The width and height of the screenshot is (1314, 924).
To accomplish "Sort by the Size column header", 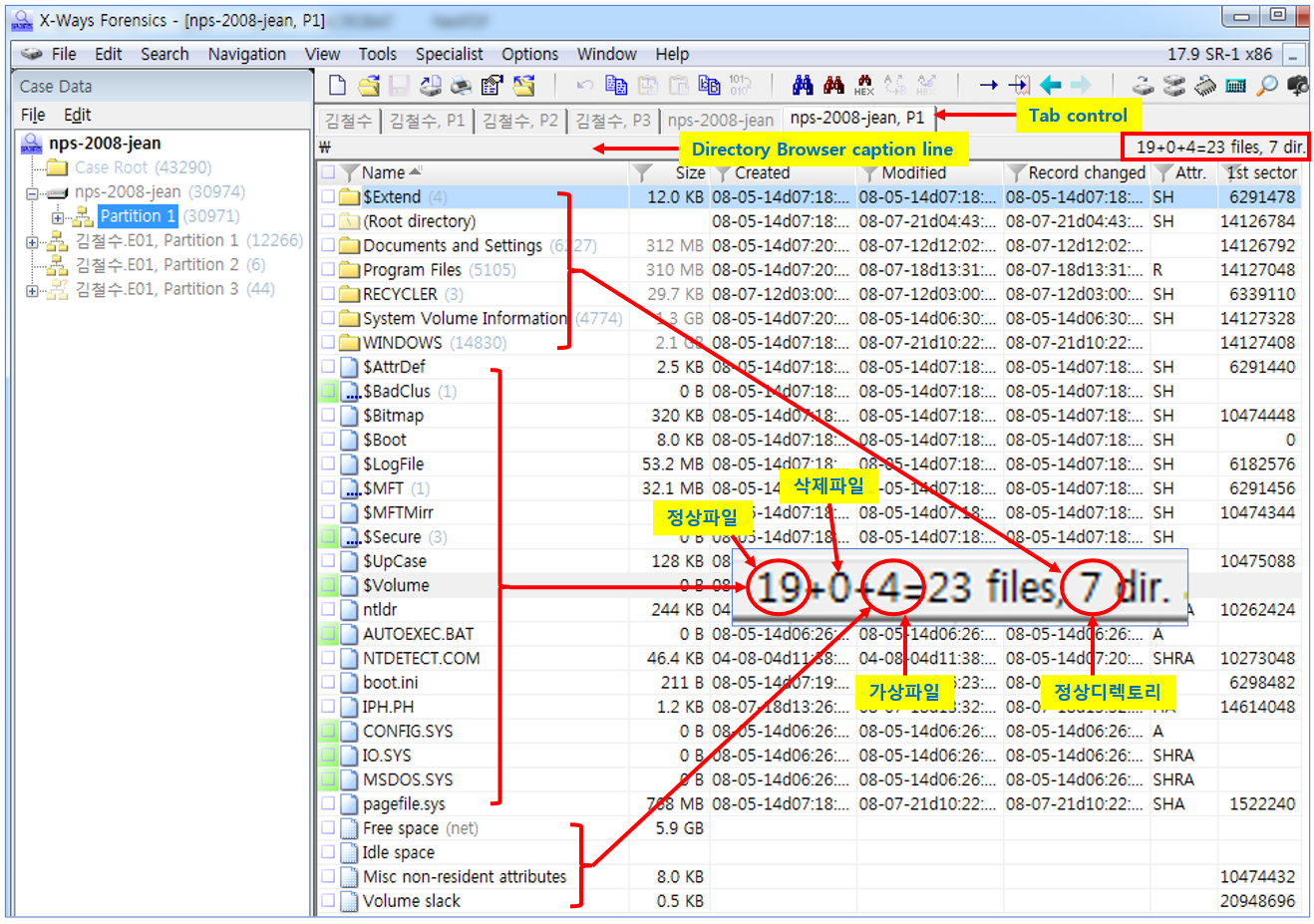I will [690, 172].
